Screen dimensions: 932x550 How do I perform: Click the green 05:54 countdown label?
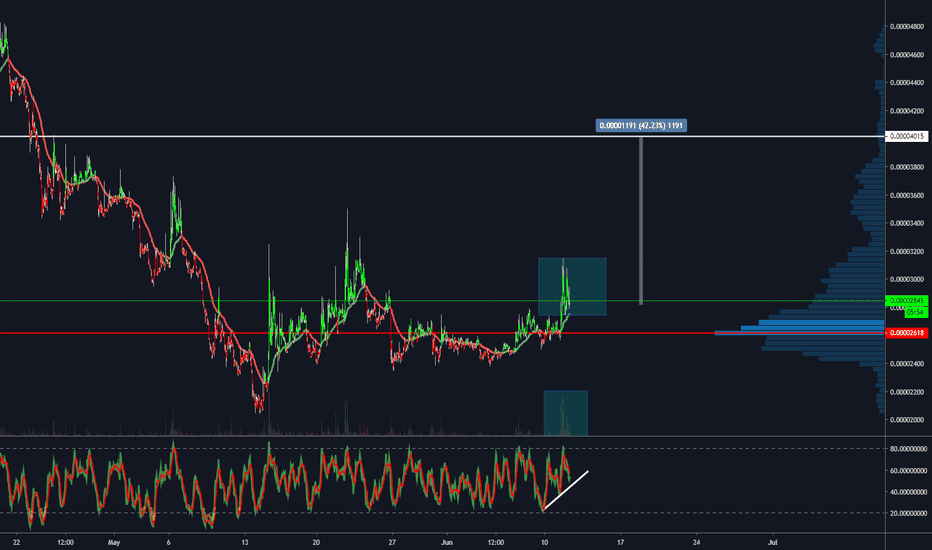pyautogui.click(x=916, y=312)
